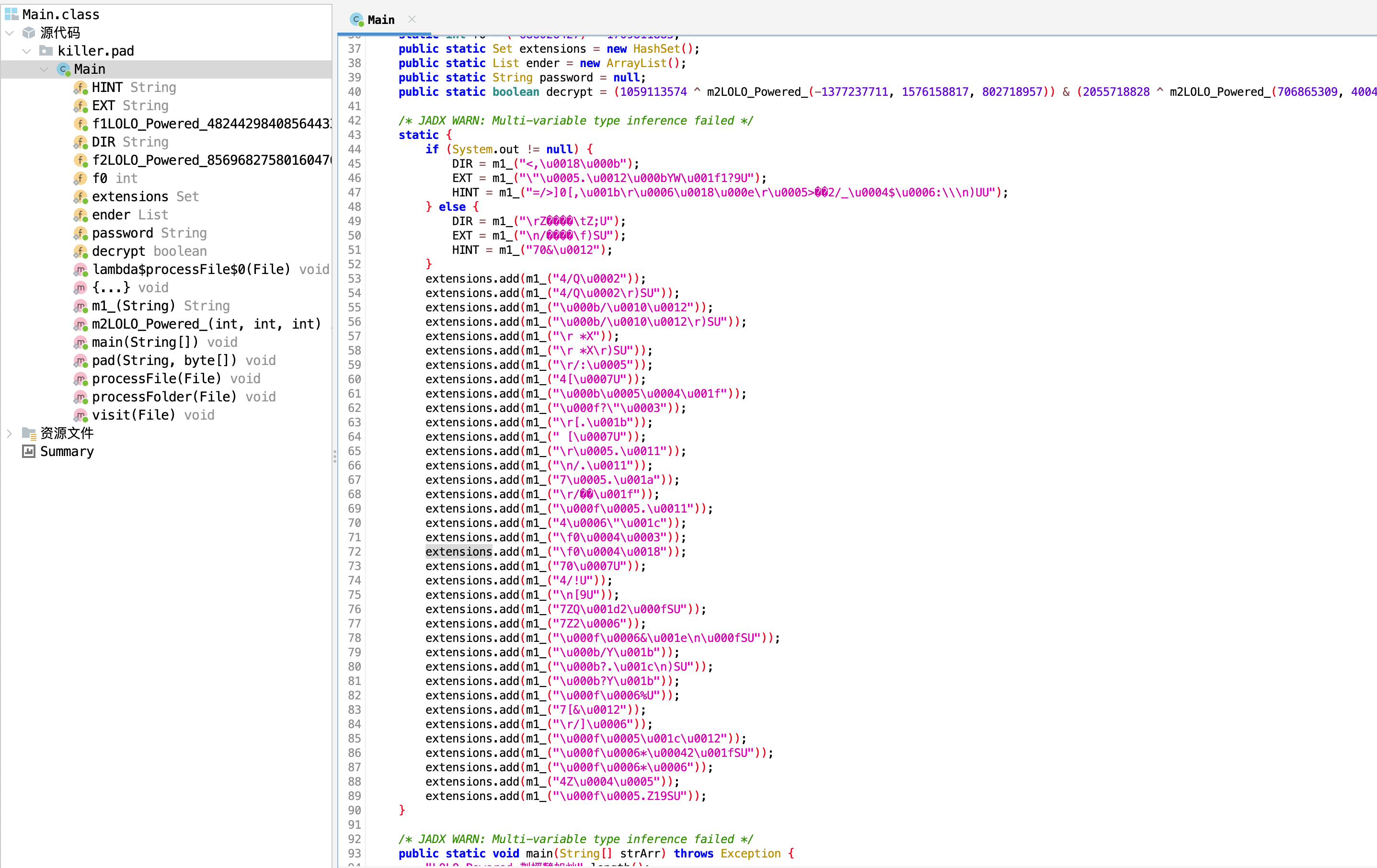Click the static initializer {...} method icon

[x=80, y=287]
